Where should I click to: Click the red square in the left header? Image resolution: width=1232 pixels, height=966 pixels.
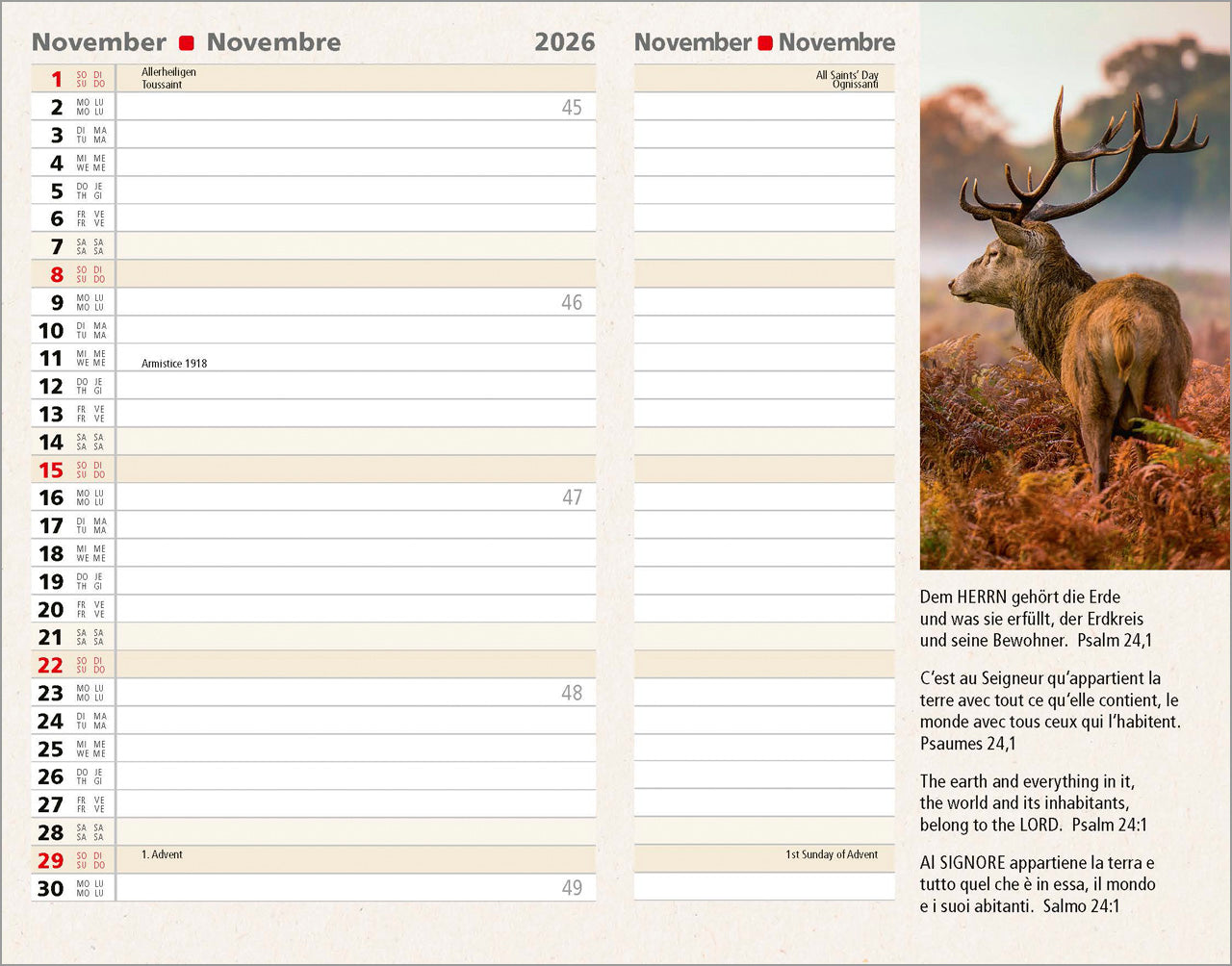tap(187, 43)
